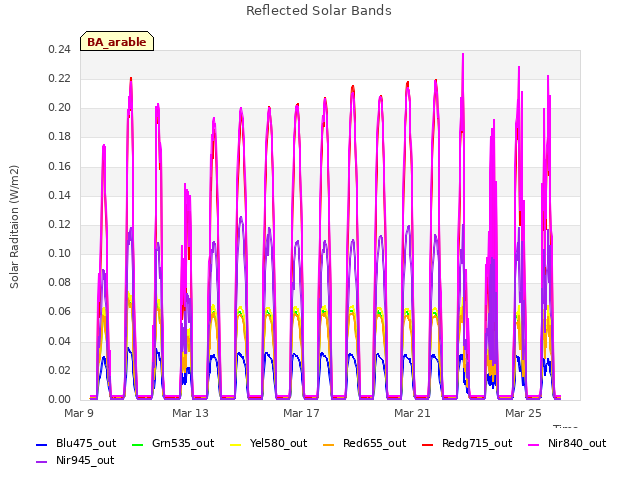Click the red Redg715_out legend swatch
Screen dimensions: 640x480
pos(427,444)
